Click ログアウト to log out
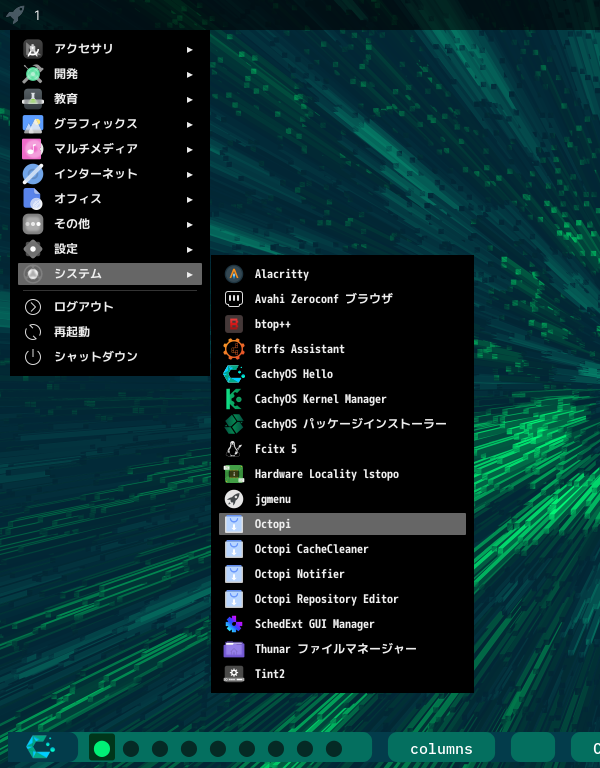 tap(84, 307)
